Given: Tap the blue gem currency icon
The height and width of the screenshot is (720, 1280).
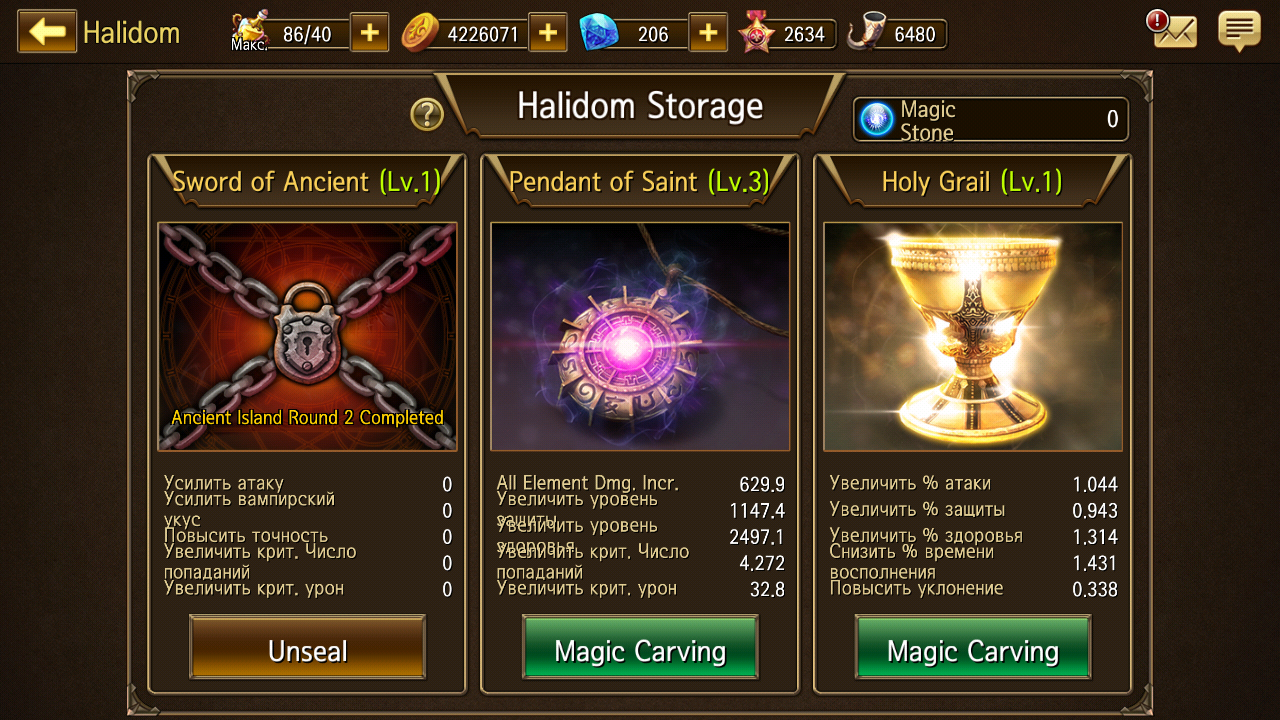Looking at the screenshot, I should 598,33.
